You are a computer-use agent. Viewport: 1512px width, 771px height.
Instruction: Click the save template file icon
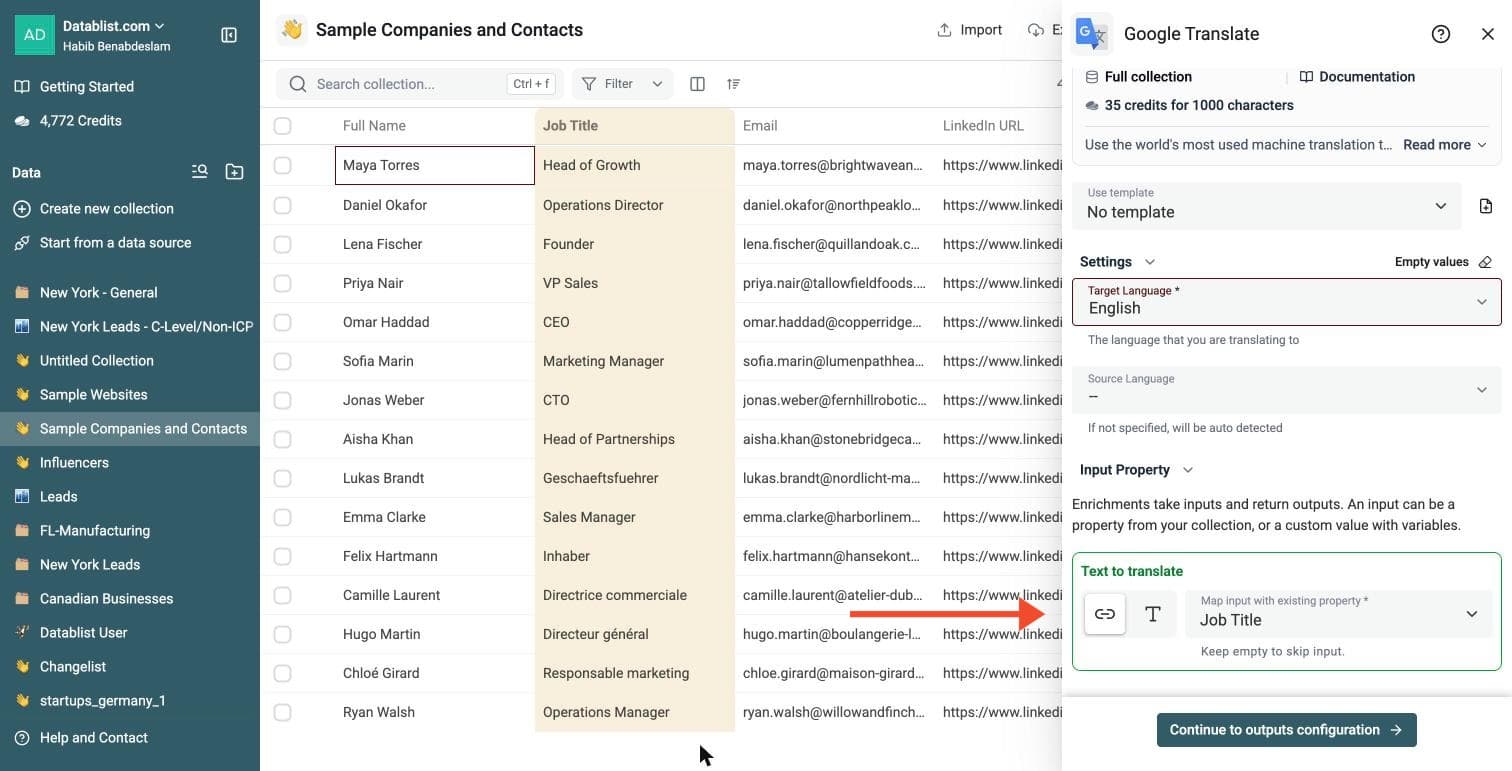coord(1486,206)
